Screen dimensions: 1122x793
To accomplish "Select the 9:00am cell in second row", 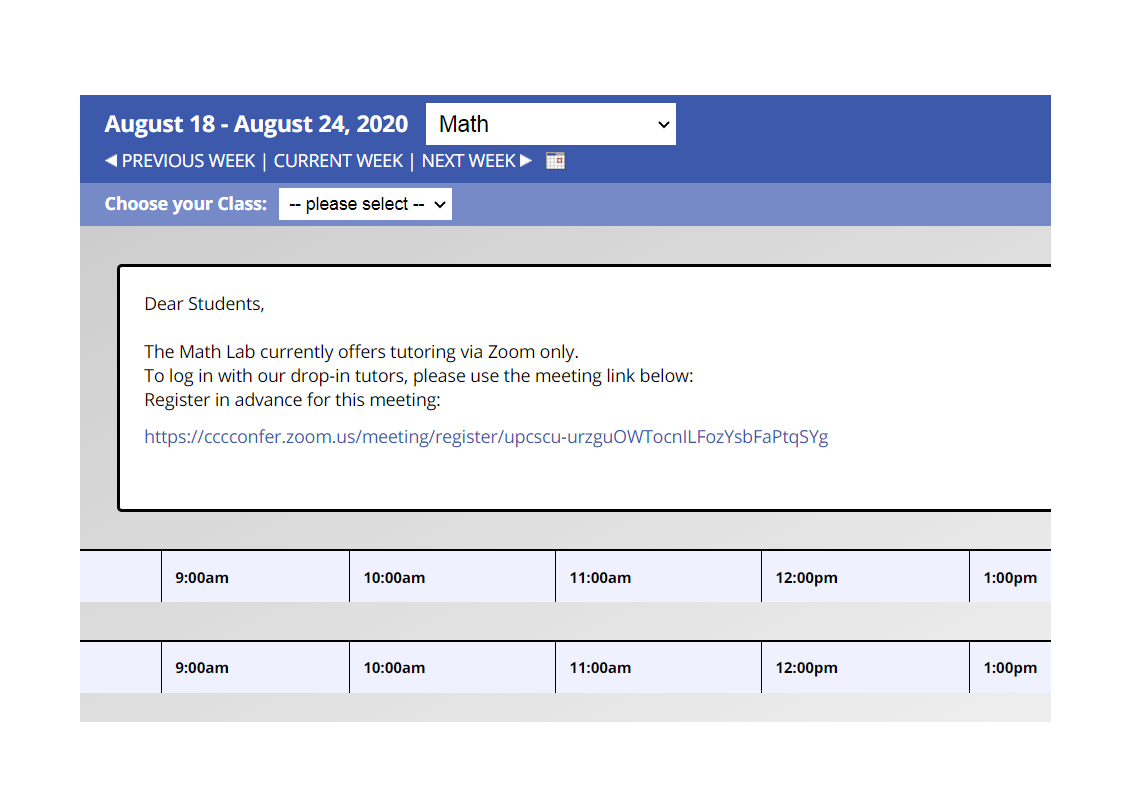I will (255, 667).
